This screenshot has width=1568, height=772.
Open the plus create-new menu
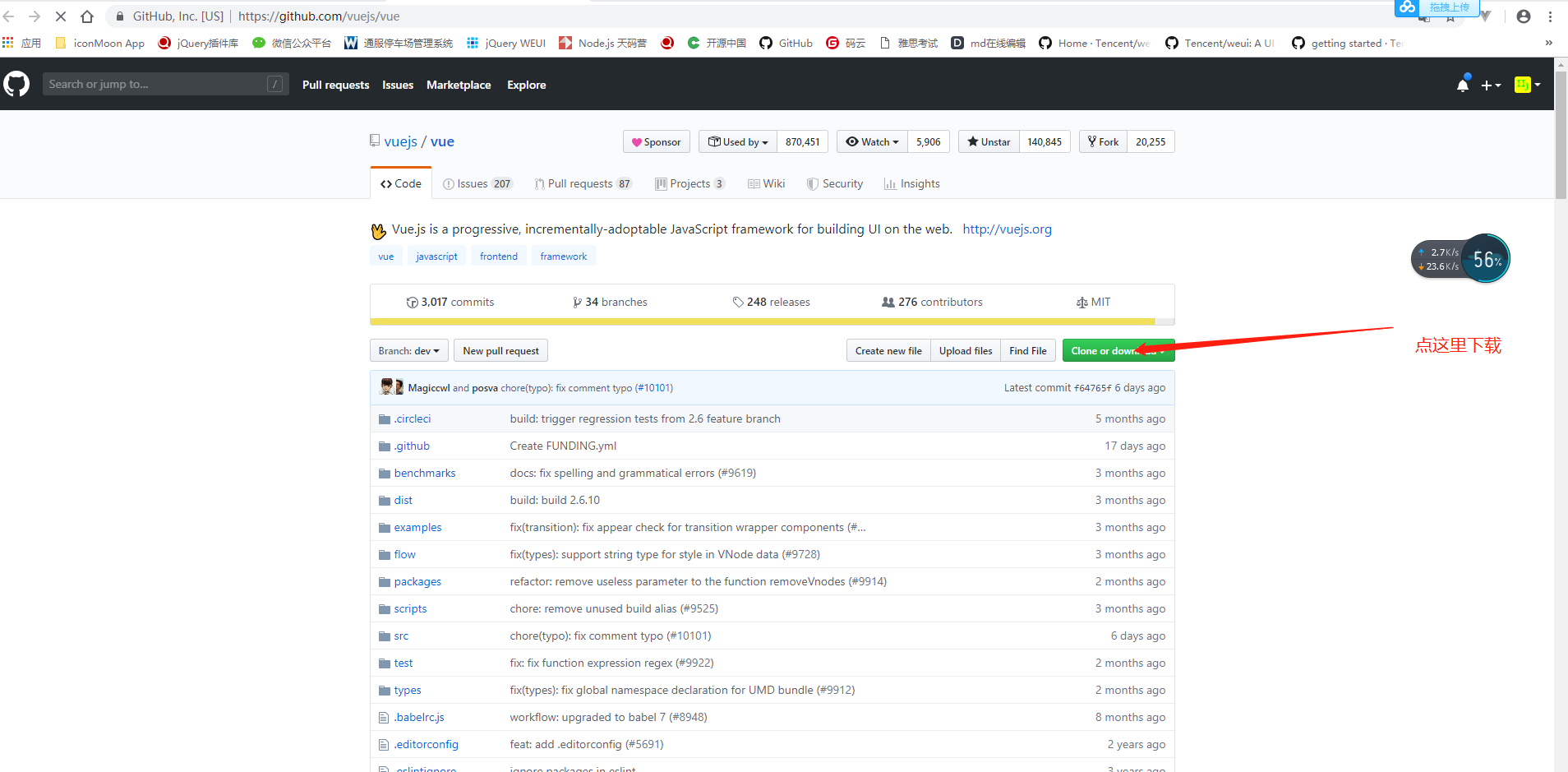[1491, 85]
